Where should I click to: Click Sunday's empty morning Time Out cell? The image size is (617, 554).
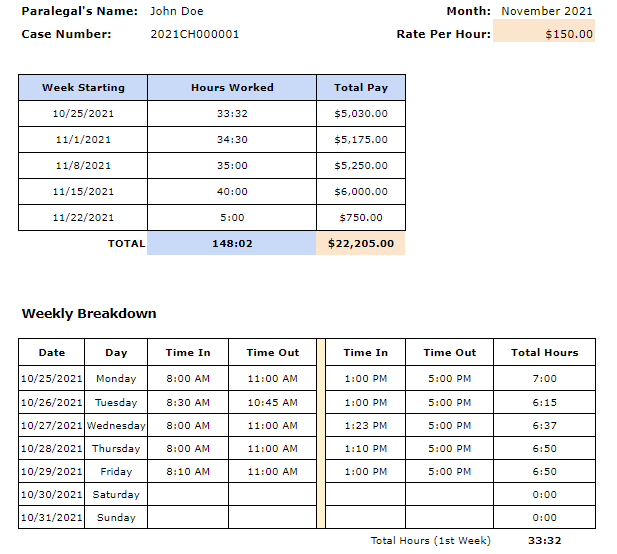click(273, 517)
